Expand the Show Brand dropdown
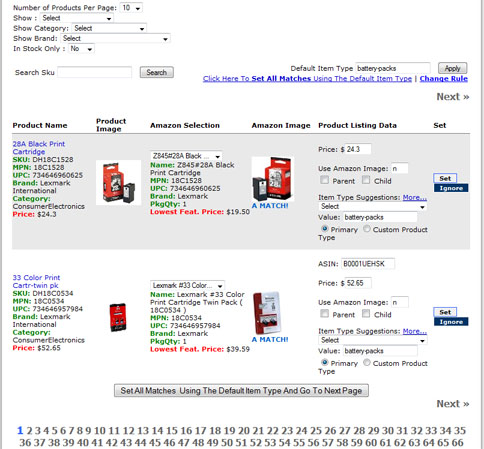Screen dimensions: 484x449 point(115,39)
